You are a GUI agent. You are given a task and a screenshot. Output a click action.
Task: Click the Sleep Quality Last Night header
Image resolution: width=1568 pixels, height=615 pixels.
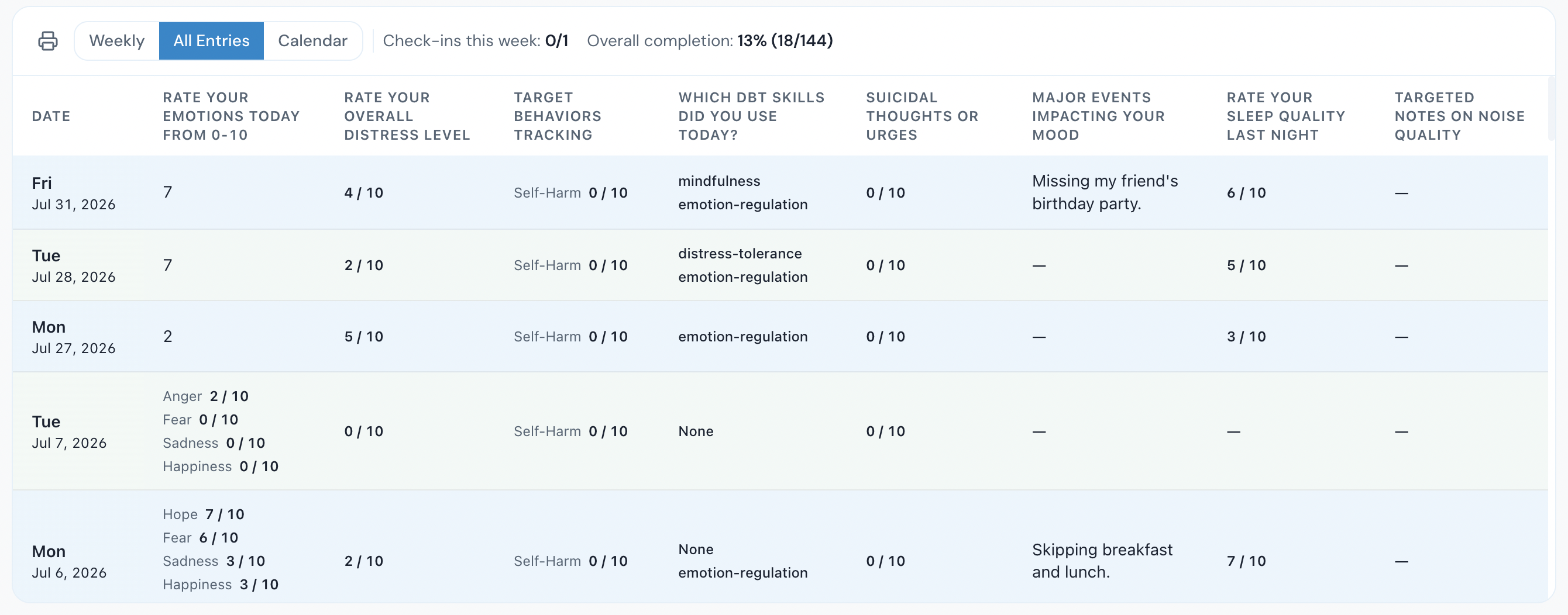coord(1285,116)
